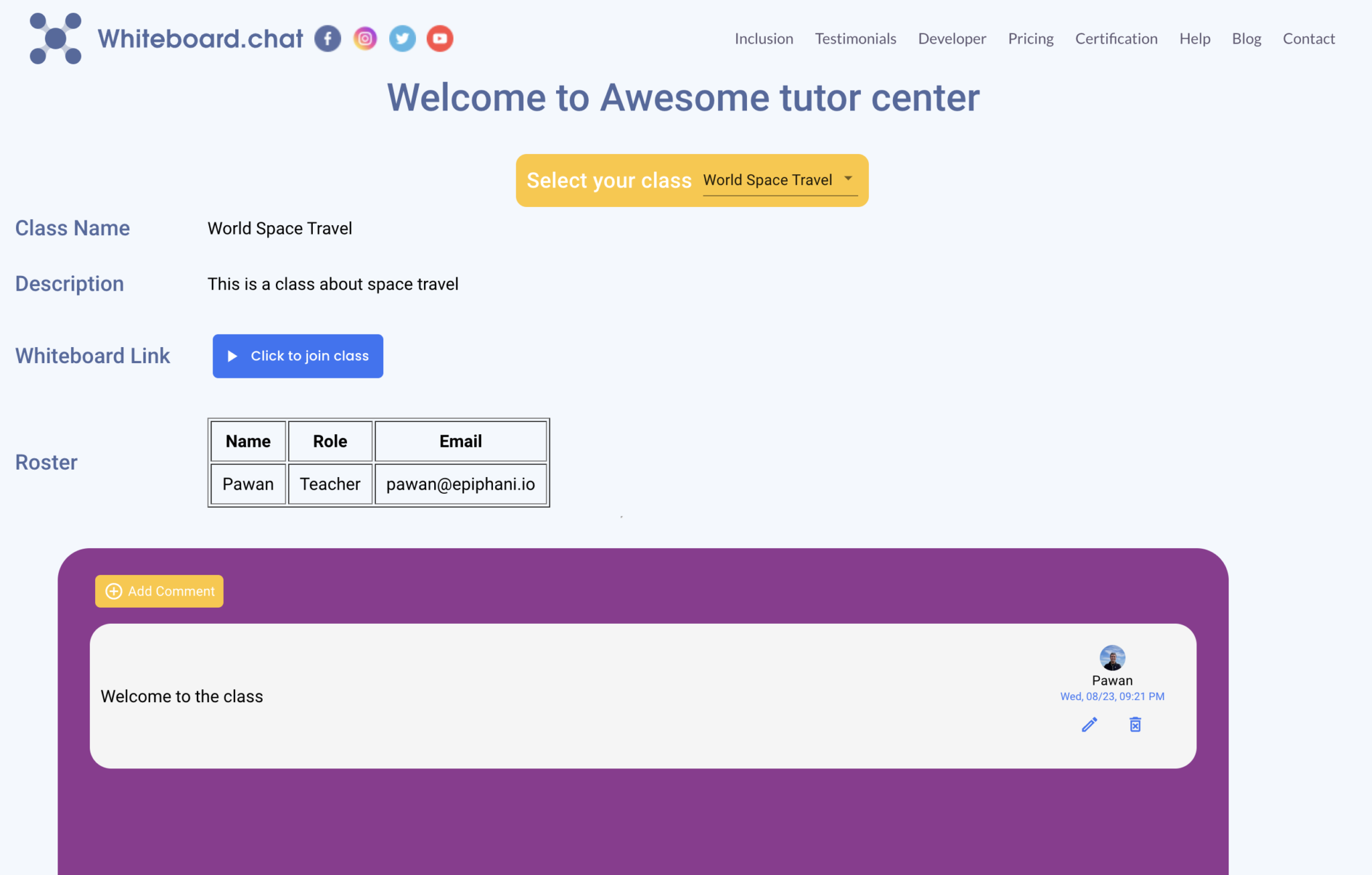Open the Help menu link
The image size is (1372, 875).
pyautogui.click(x=1194, y=39)
